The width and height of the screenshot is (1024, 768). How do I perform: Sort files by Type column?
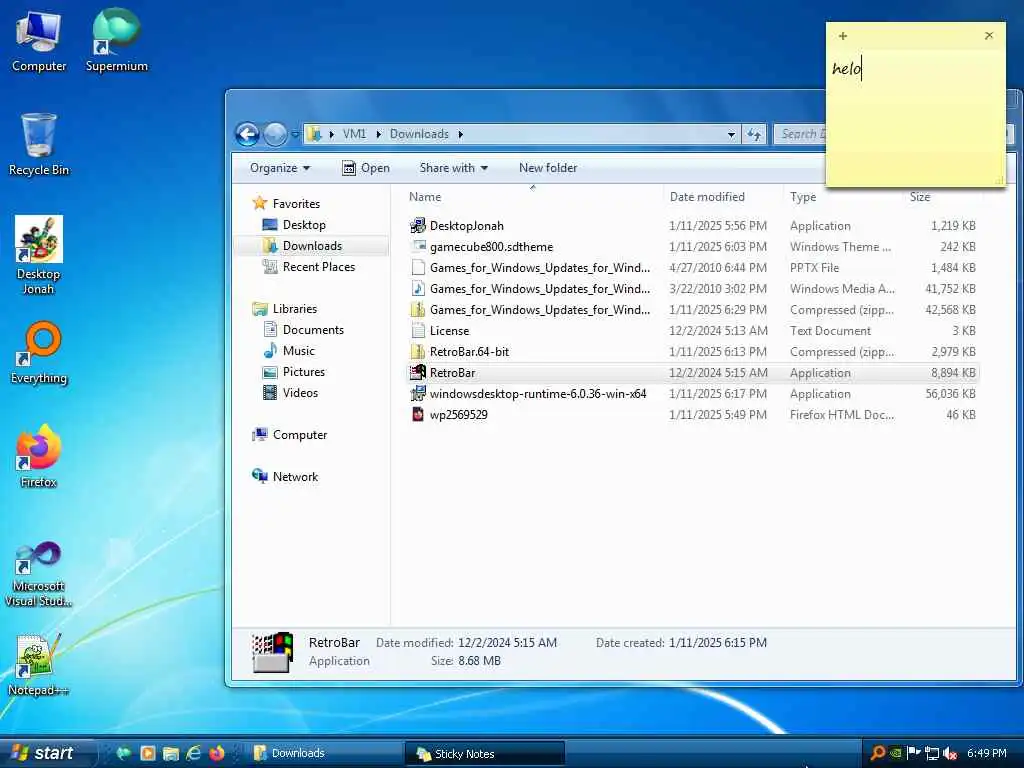click(x=844, y=197)
